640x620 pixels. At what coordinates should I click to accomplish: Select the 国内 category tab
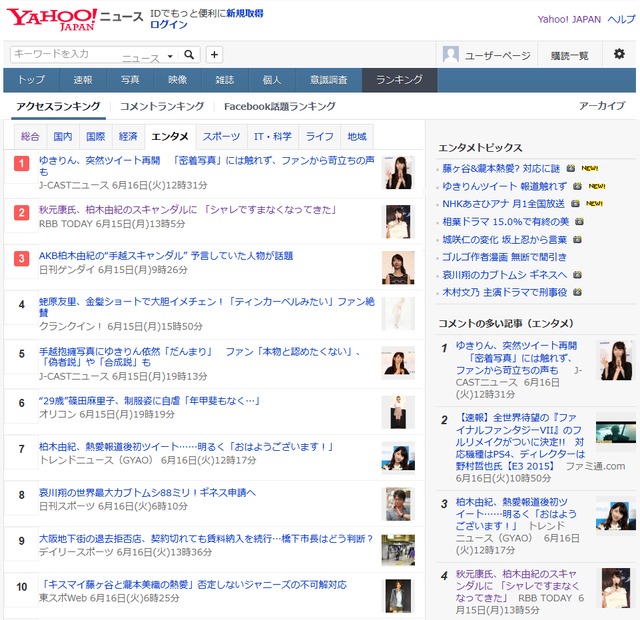click(63, 136)
